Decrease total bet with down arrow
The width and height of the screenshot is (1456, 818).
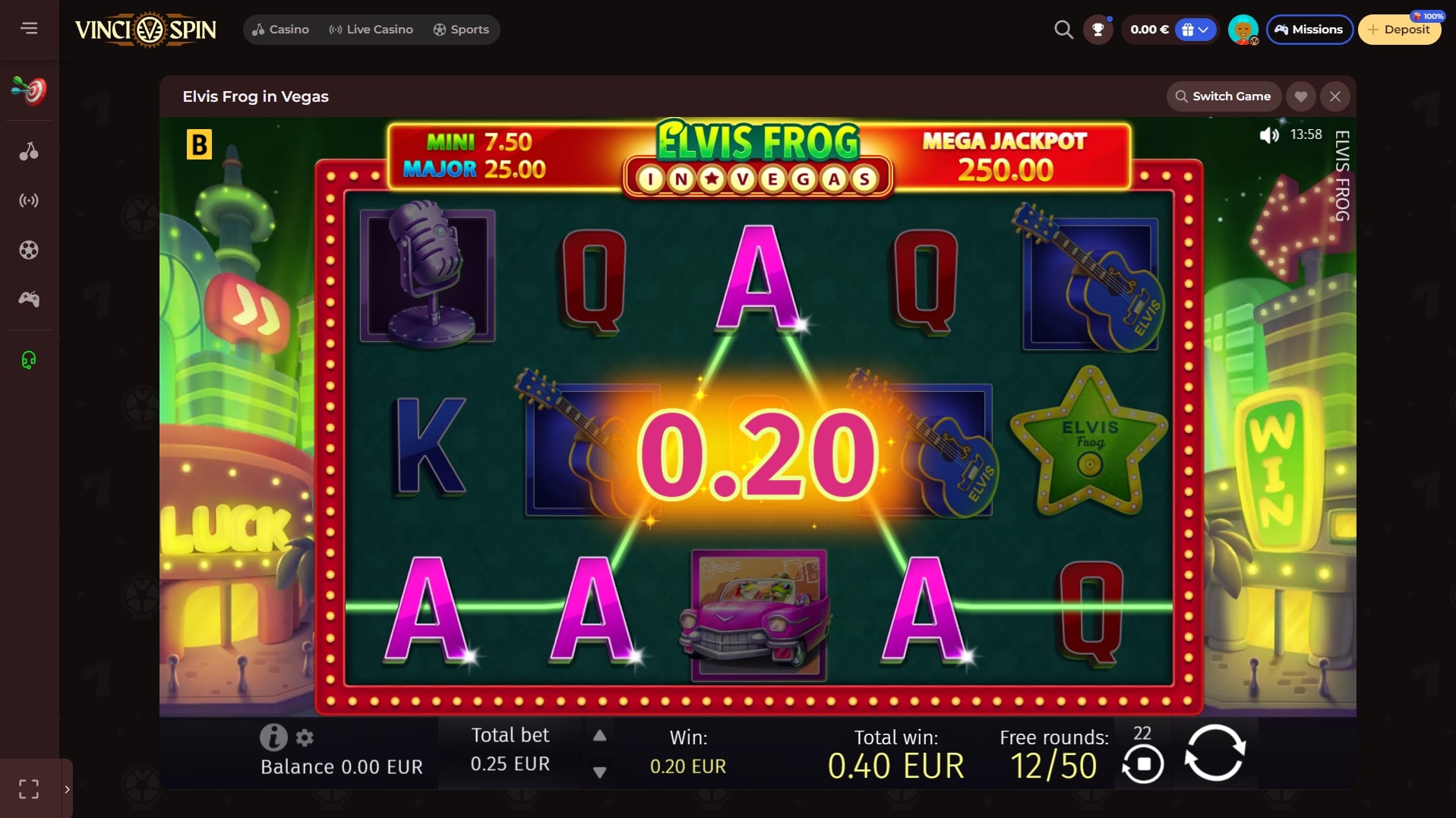point(599,772)
